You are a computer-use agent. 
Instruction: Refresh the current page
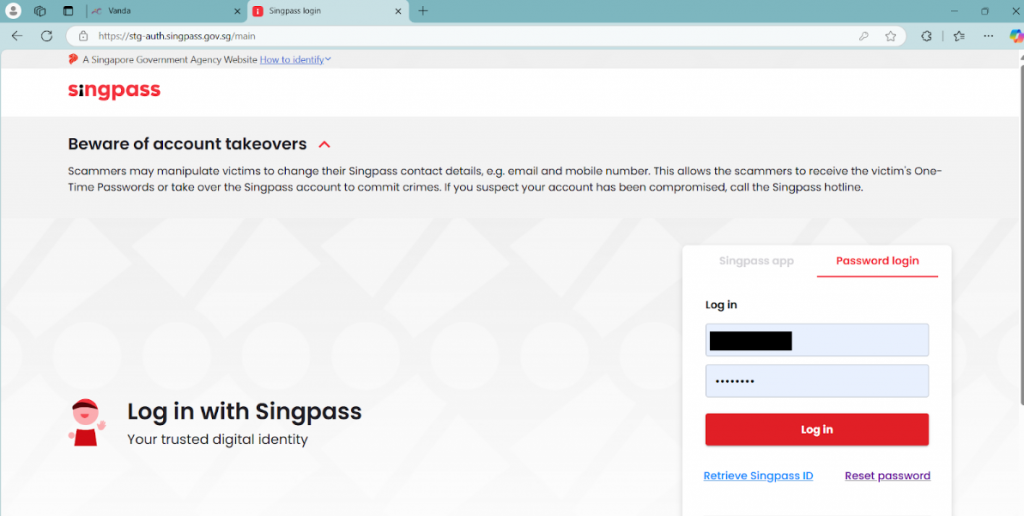tap(46, 36)
